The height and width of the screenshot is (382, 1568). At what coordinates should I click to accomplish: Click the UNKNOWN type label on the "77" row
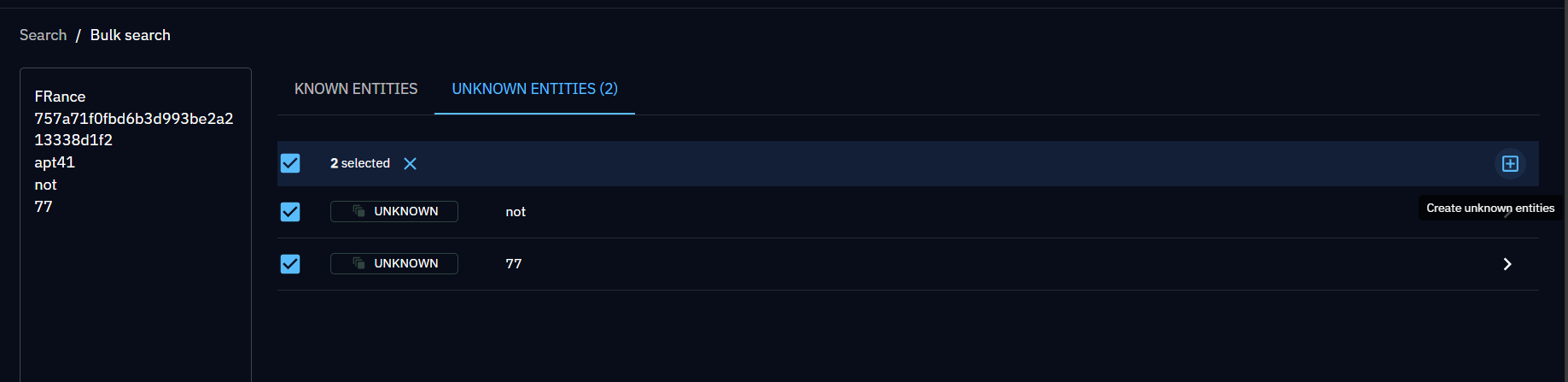pos(405,263)
